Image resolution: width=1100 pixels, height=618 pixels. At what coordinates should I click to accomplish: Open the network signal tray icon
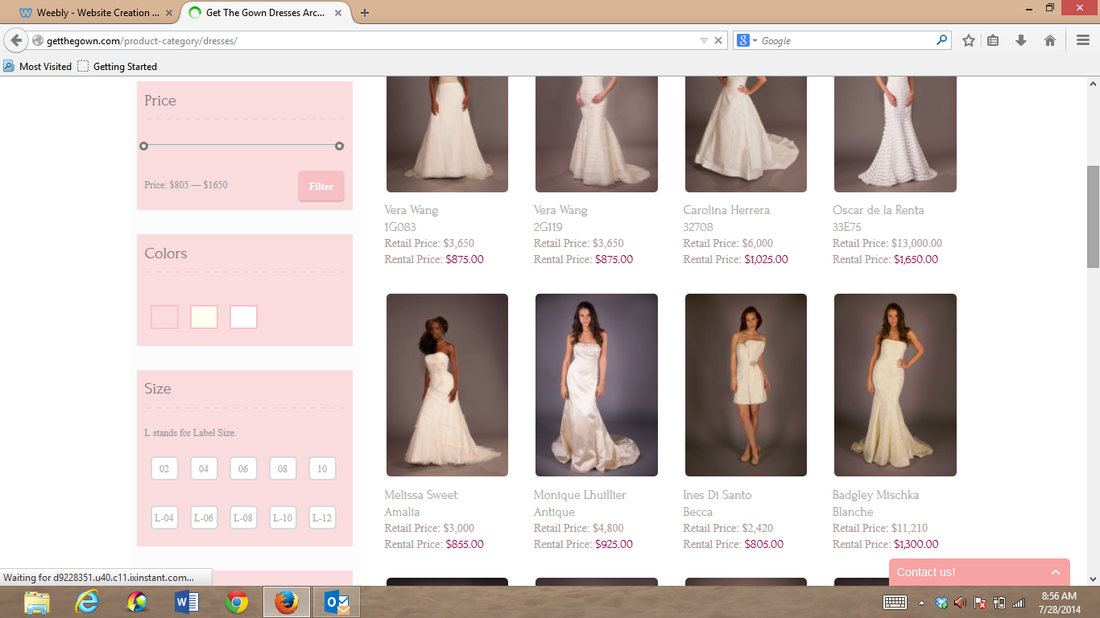tap(1019, 603)
